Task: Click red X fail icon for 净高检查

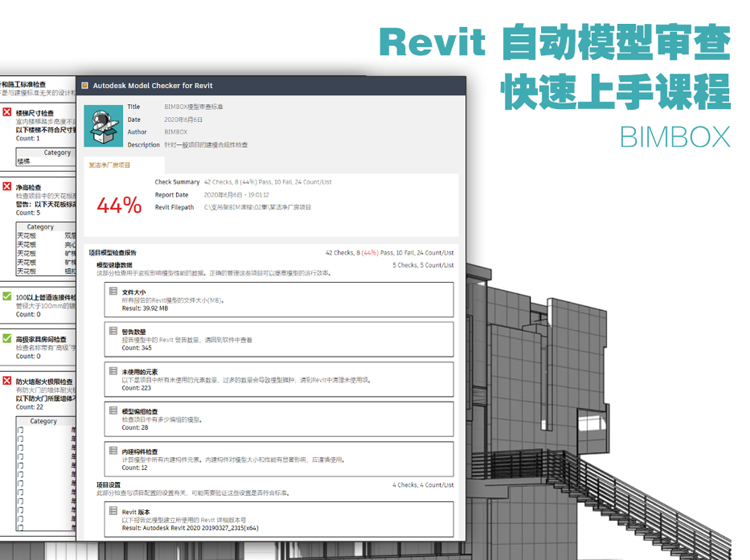Action: point(7,187)
